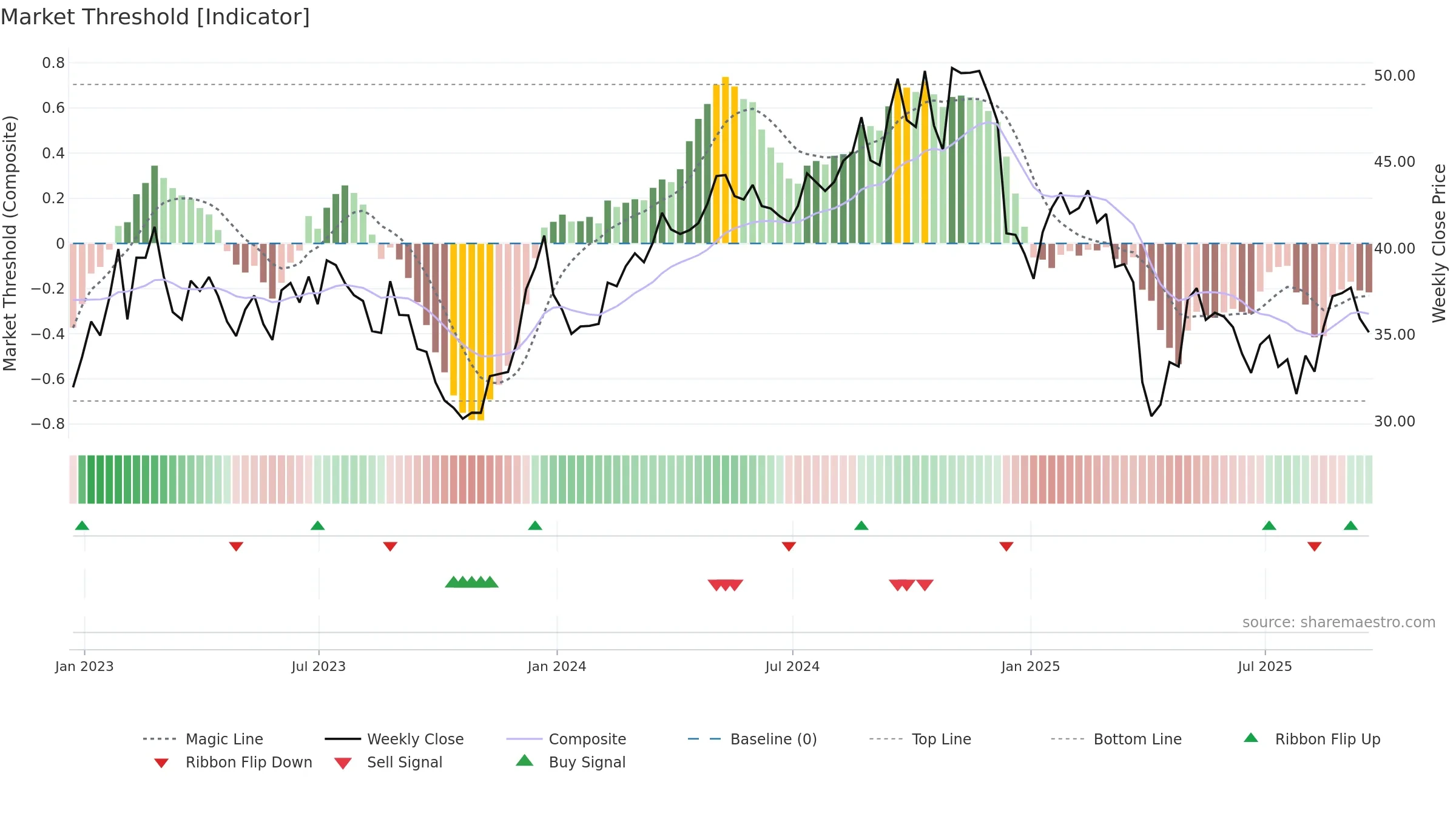Click the tallest yellow bar in May 2024
Screen dimensions: 1456x819
[x=726, y=160]
